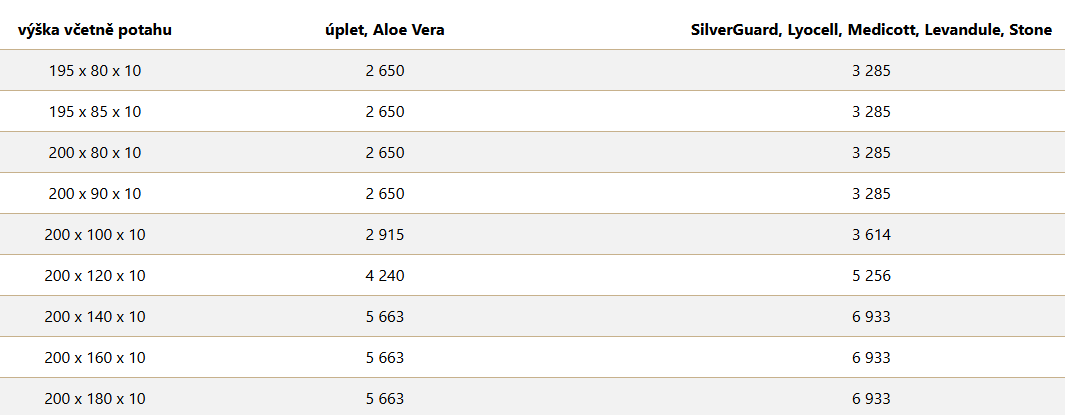Select the 195 x 80 x 10 size cell
This screenshot has height=415, width=1065.
coord(95,70)
